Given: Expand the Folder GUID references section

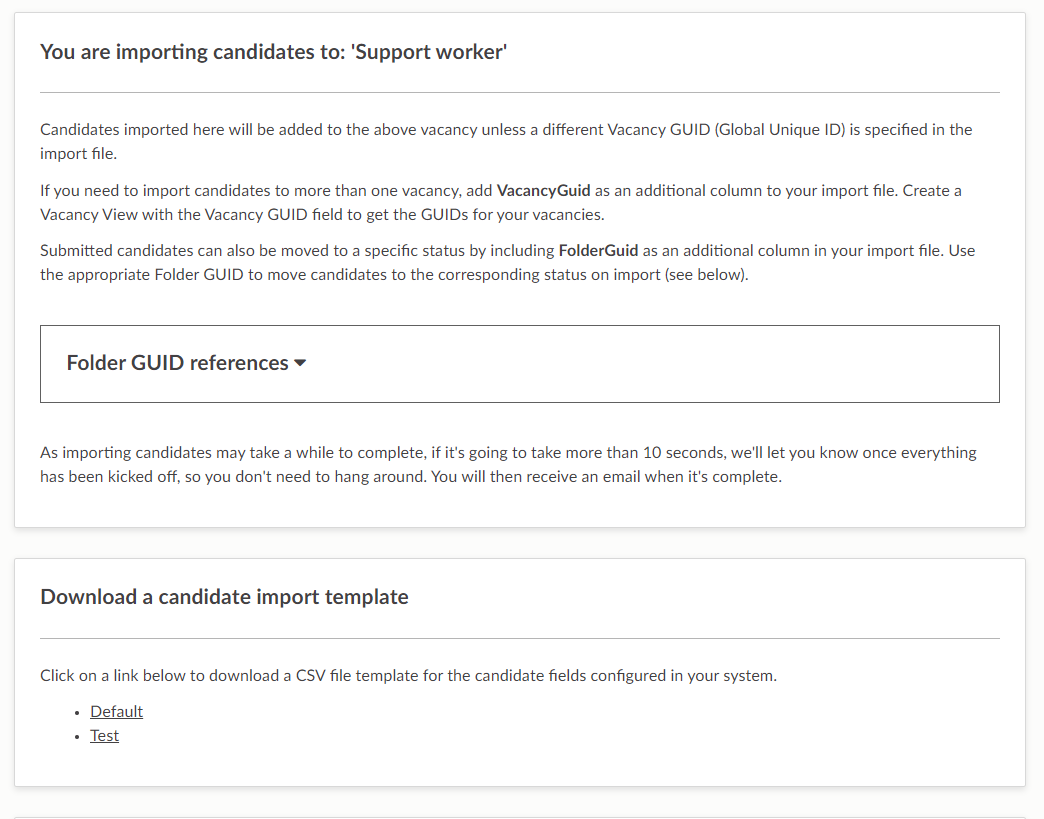Looking at the screenshot, I should (x=178, y=363).
